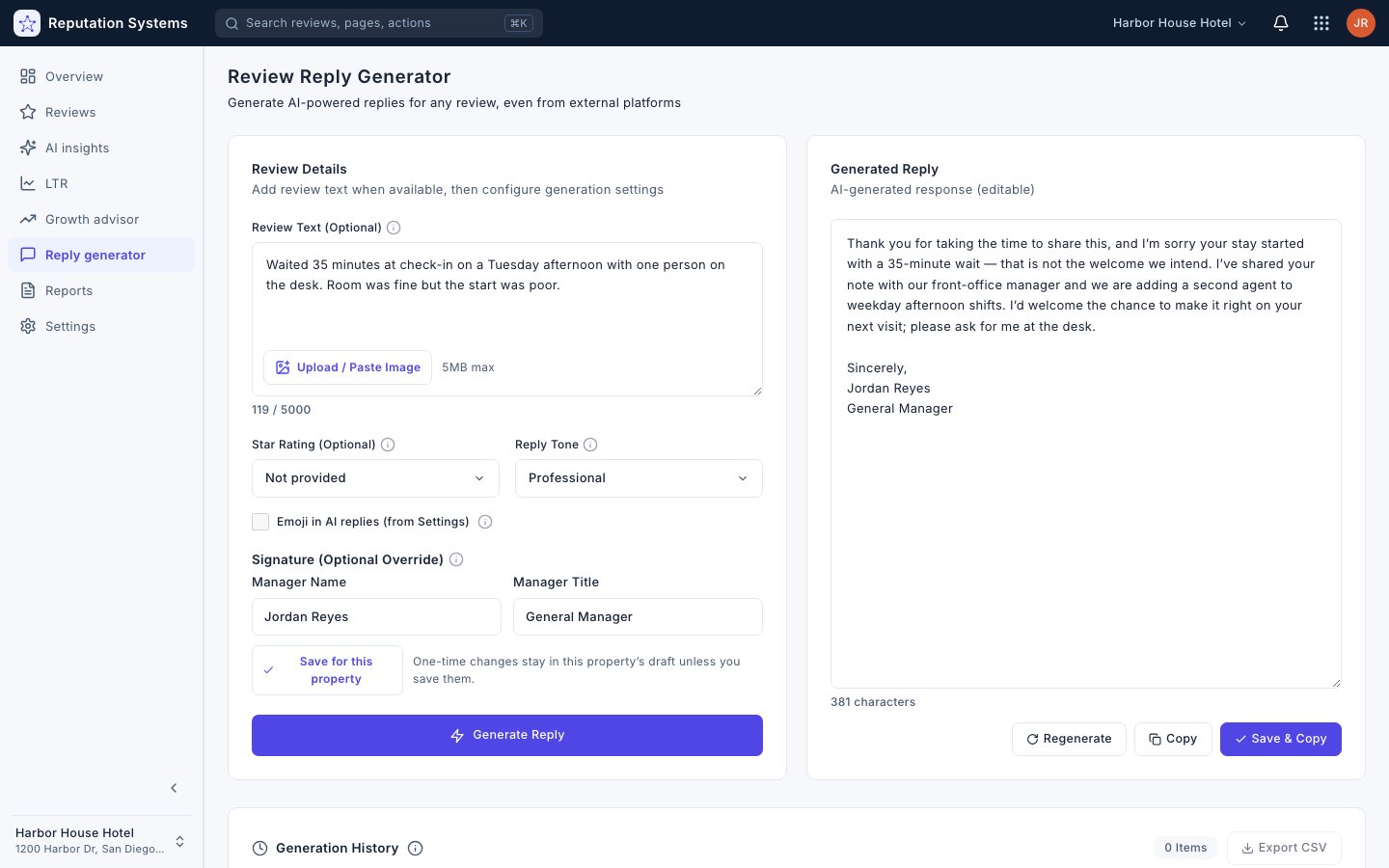Click the Generate Reply button
The height and width of the screenshot is (868, 1389).
click(x=507, y=735)
